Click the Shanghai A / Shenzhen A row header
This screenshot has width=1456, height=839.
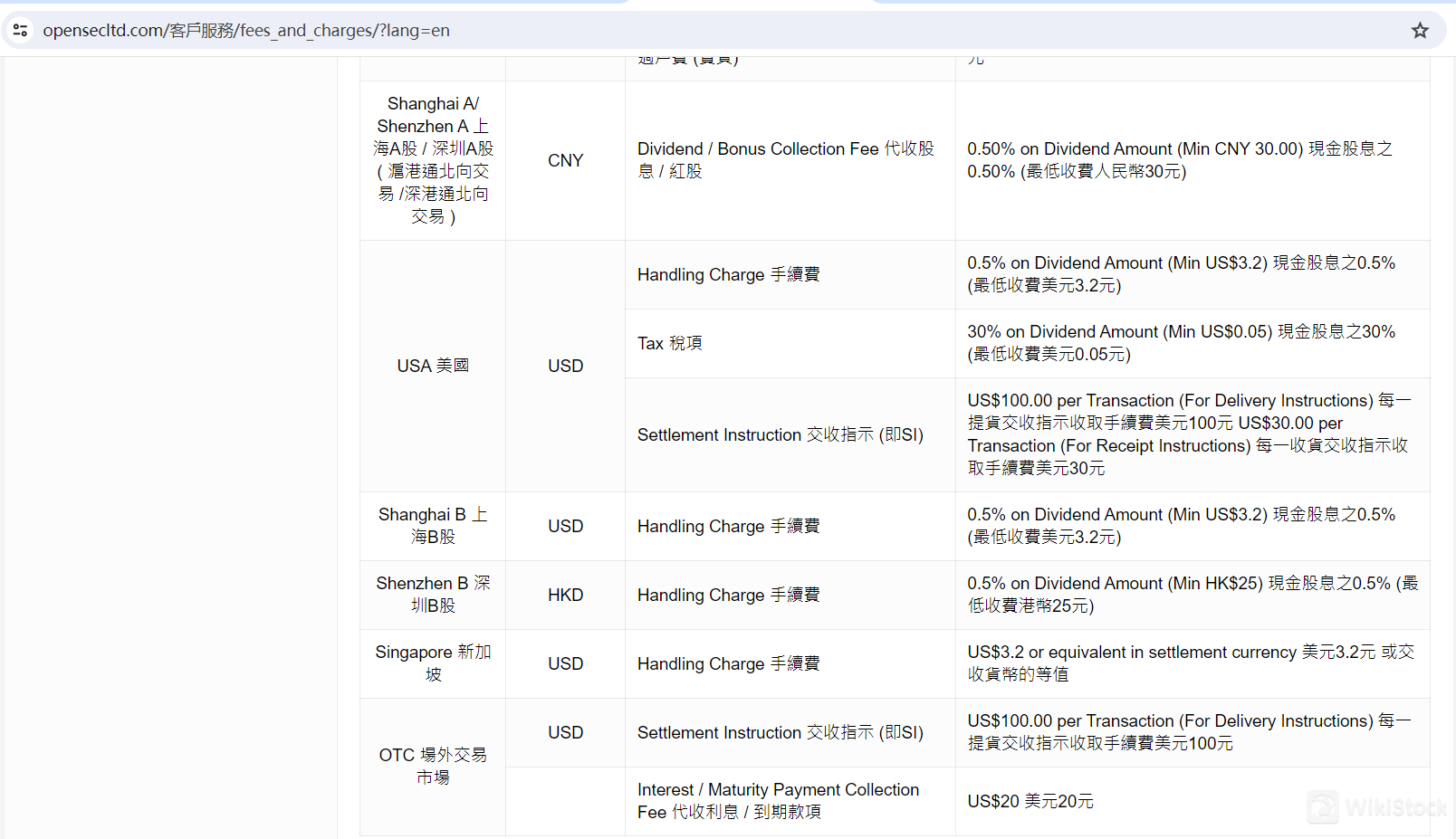pyautogui.click(x=432, y=159)
